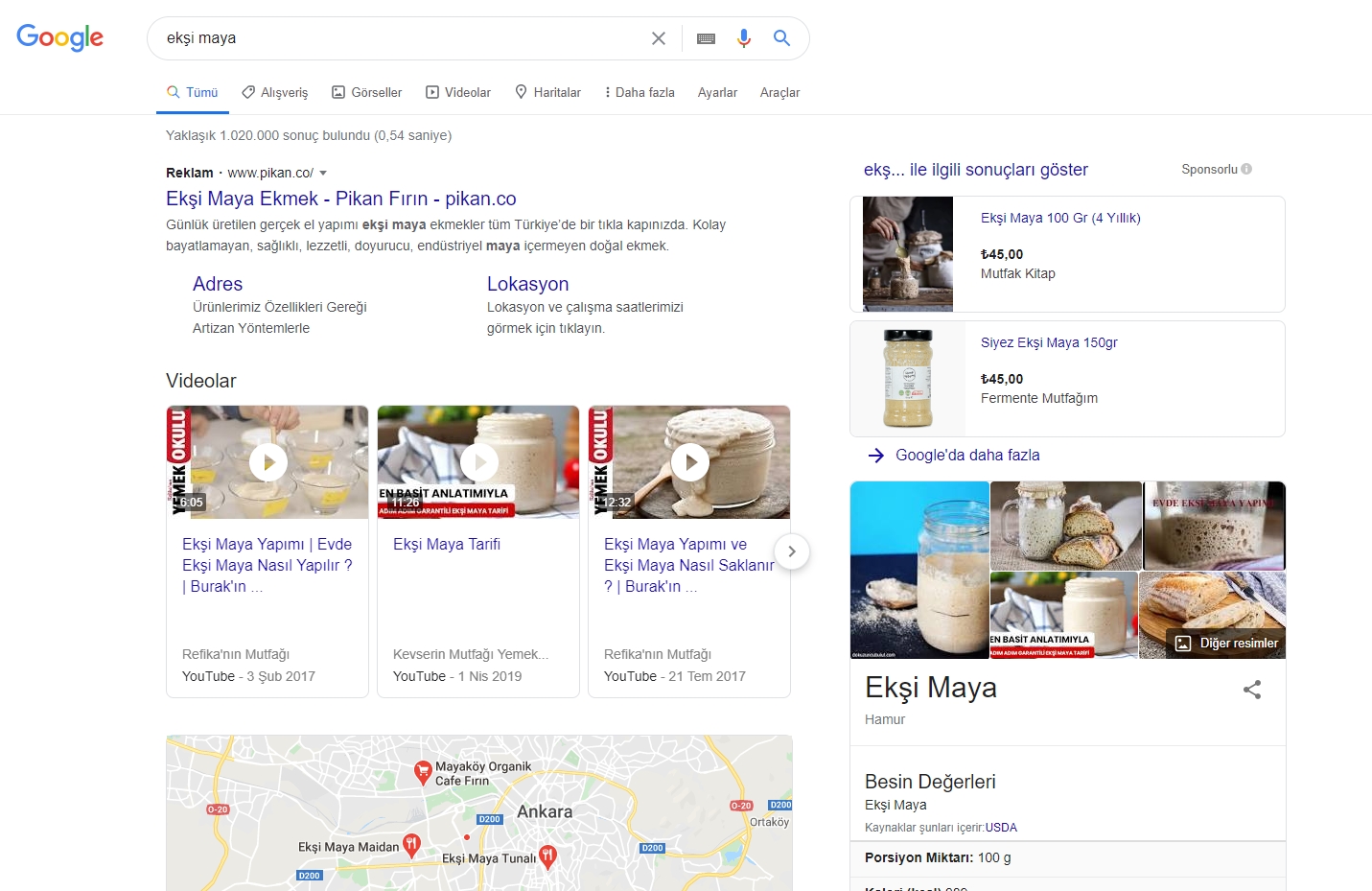The width and height of the screenshot is (1372, 891).
Task: Click 'Kevserin Mutfağı Yemek...' channel text
Action: [471, 654]
